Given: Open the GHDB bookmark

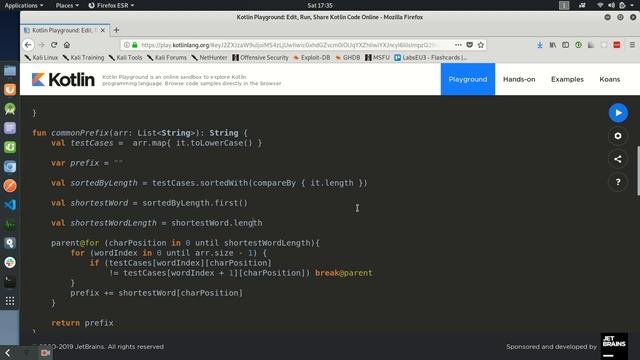Looking at the screenshot, I should point(348,58).
